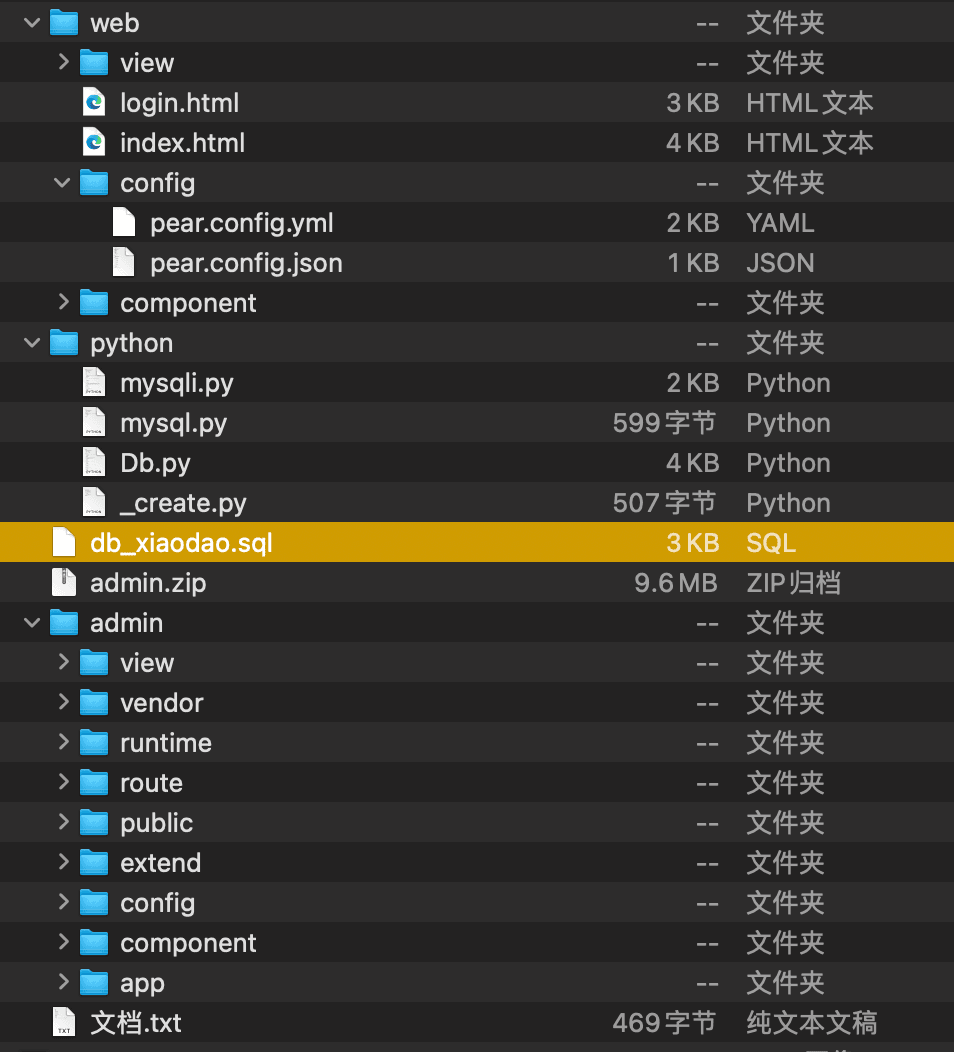Screen dimensions: 954x1052
Task: Click the 文档.txt text file icon
Action: [x=64, y=1023]
